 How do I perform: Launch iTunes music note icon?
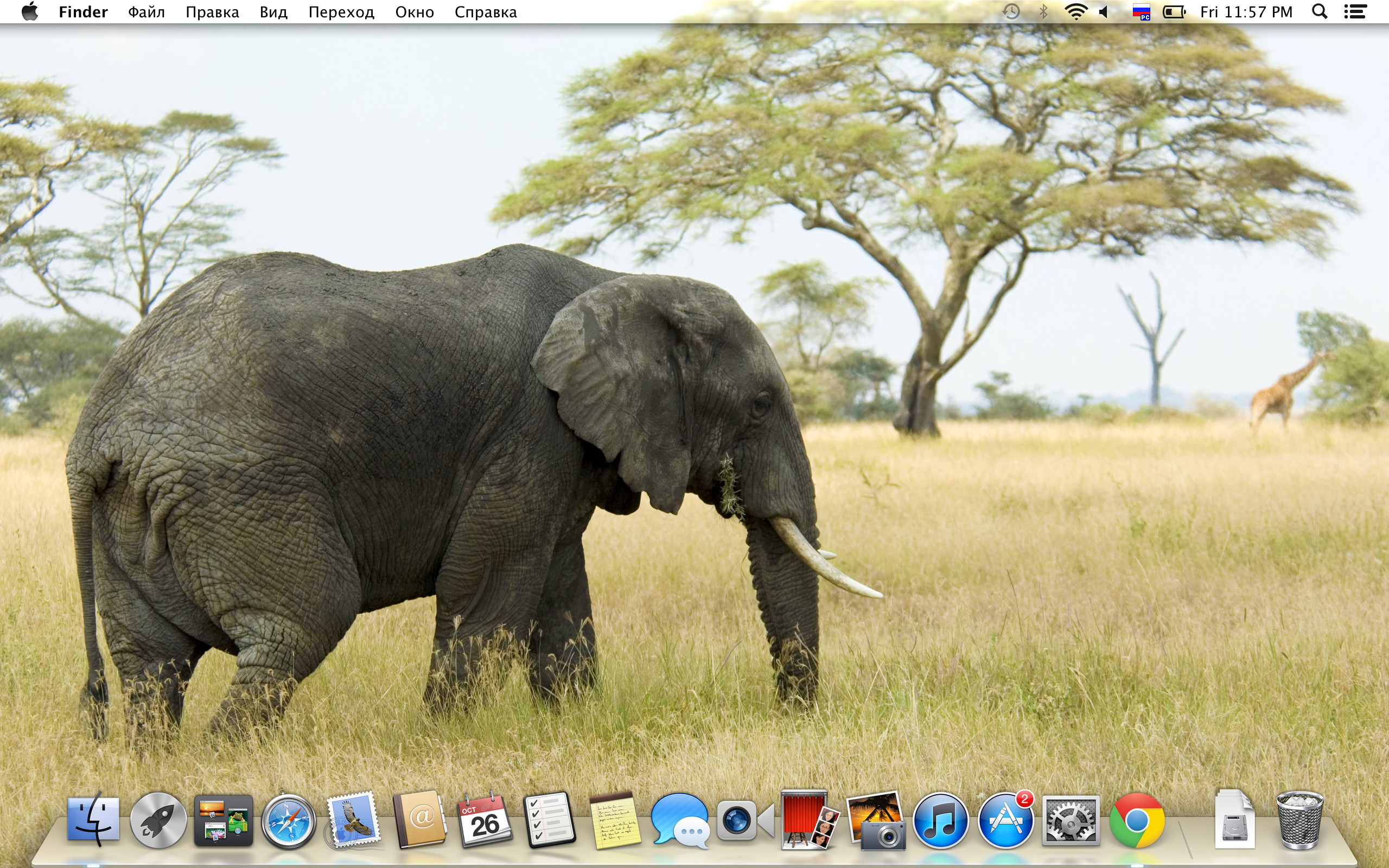click(940, 821)
